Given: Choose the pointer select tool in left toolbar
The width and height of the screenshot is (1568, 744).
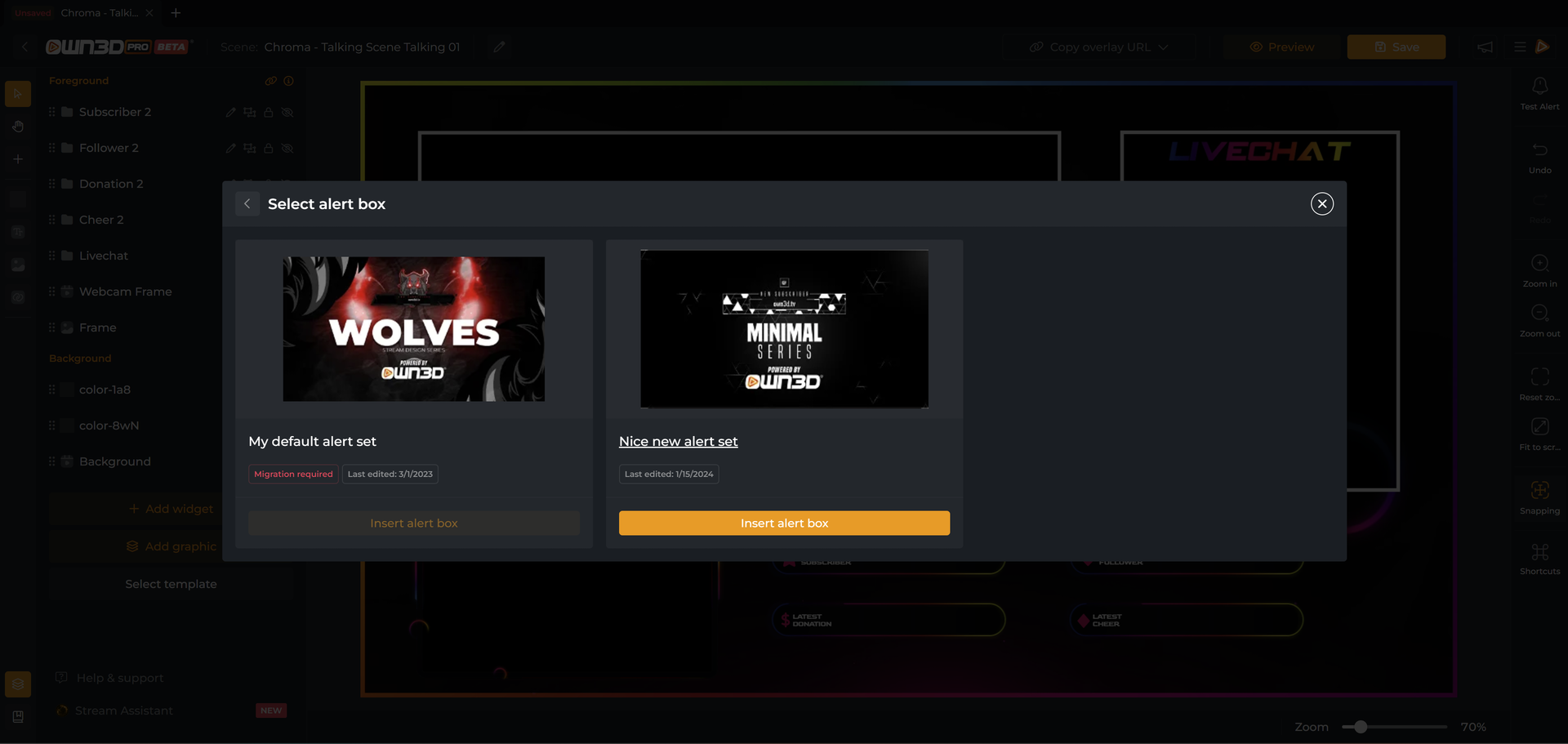Looking at the screenshot, I should coord(18,94).
